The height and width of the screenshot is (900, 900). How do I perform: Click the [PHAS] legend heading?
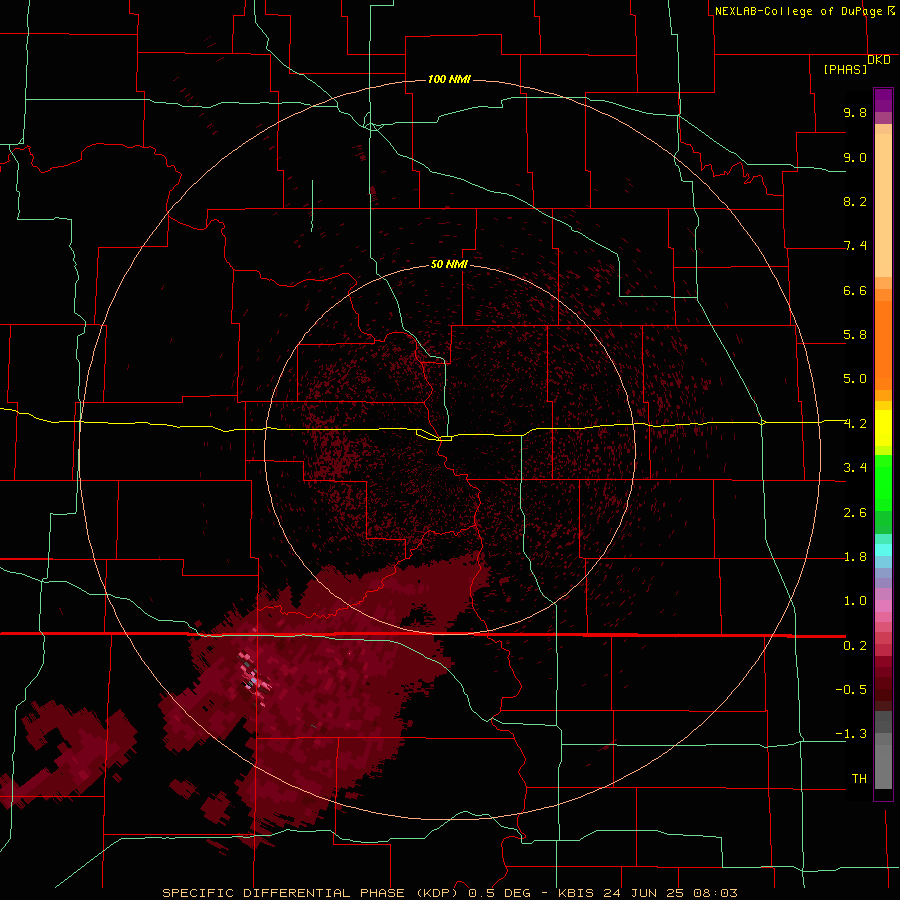click(845, 70)
